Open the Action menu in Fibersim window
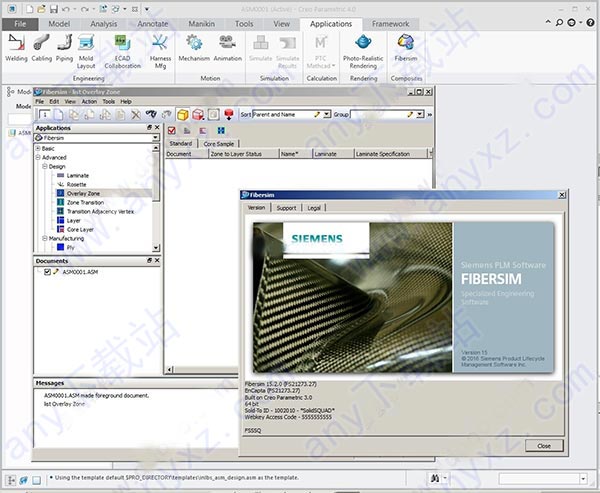 pyautogui.click(x=89, y=101)
